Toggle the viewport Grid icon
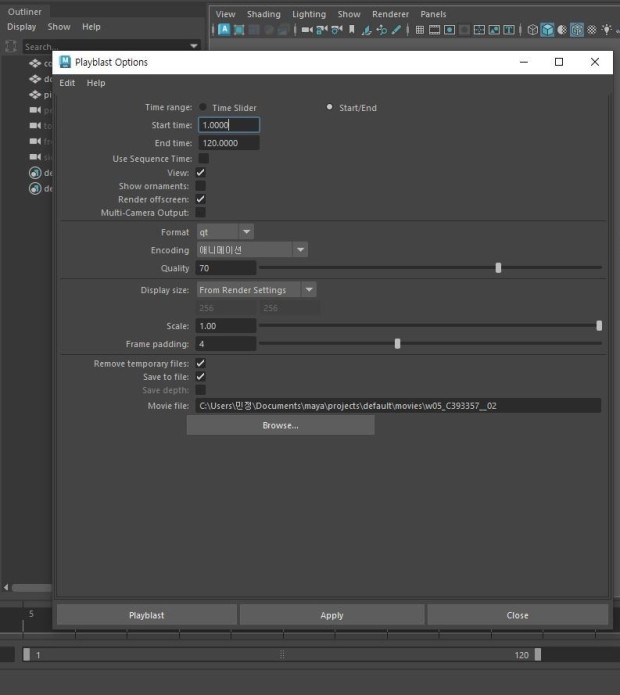This screenshot has width=620, height=695. pyautogui.click(x=420, y=30)
